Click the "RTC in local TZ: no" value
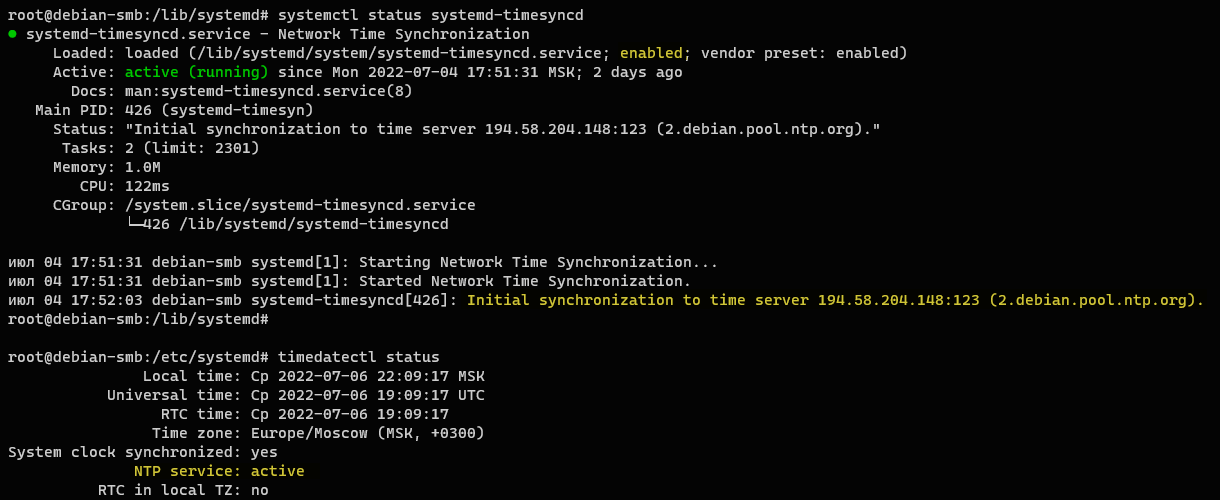1220x500 pixels. click(260, 490)
